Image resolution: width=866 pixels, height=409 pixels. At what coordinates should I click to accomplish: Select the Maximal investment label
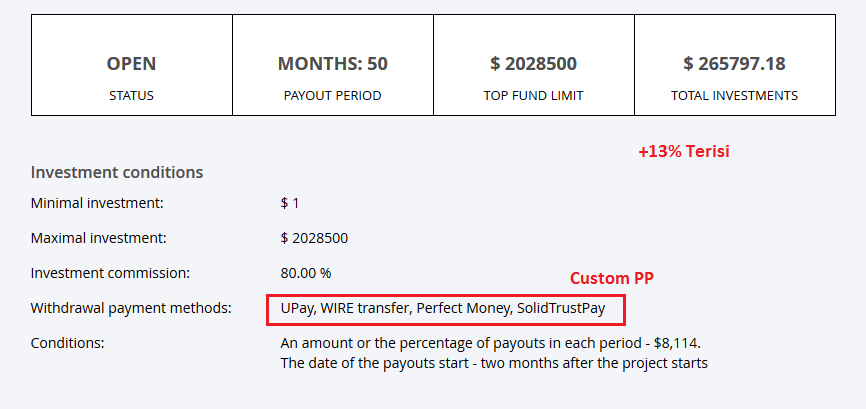pyautogui.click(x=99, y=238)
